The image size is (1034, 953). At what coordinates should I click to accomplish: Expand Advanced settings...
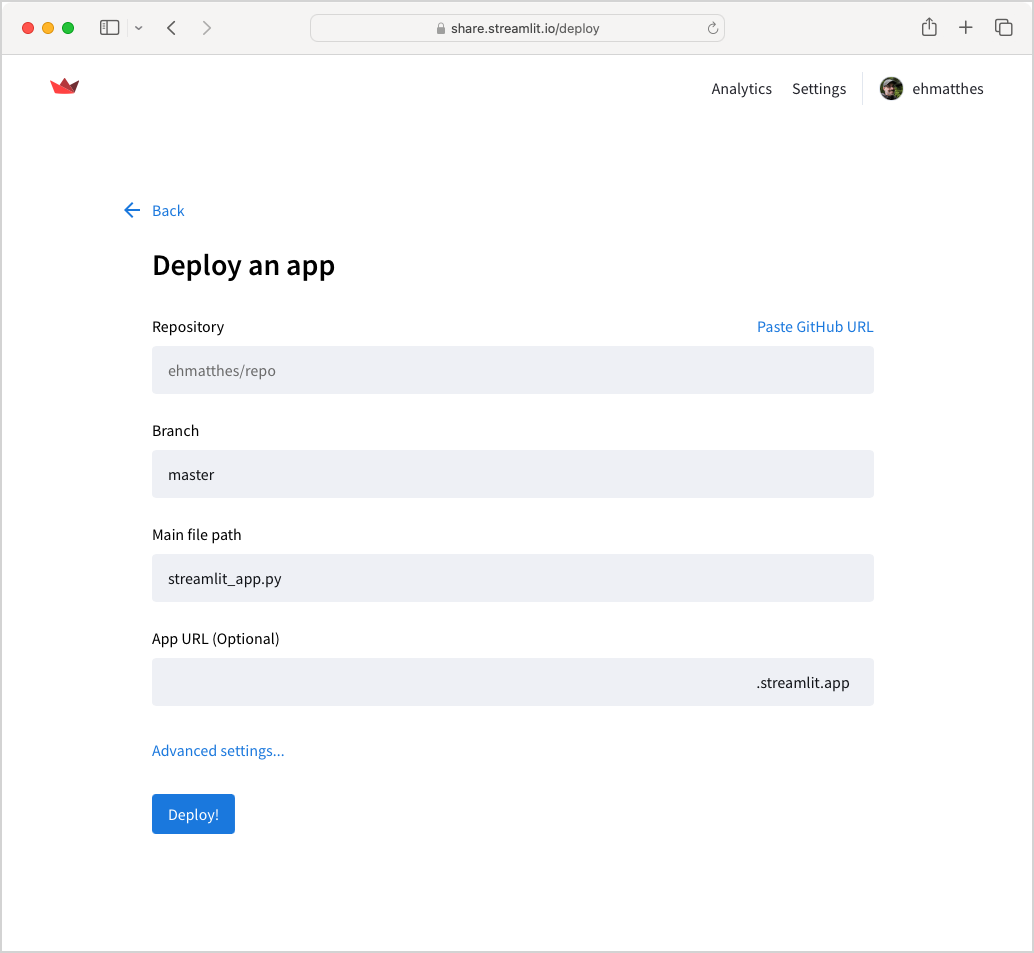[x=218, y=751]
